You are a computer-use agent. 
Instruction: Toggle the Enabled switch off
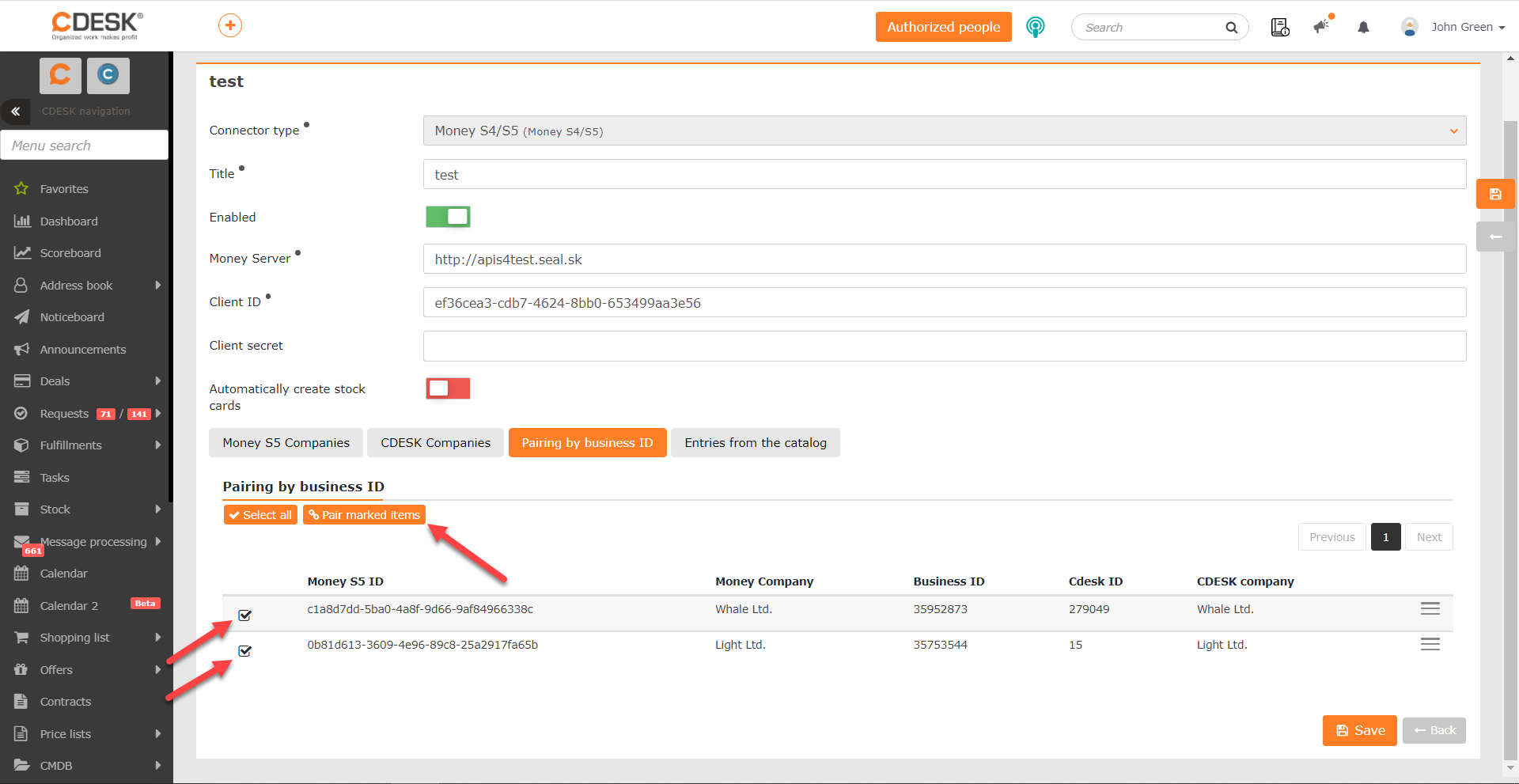[x=448, y=217]
